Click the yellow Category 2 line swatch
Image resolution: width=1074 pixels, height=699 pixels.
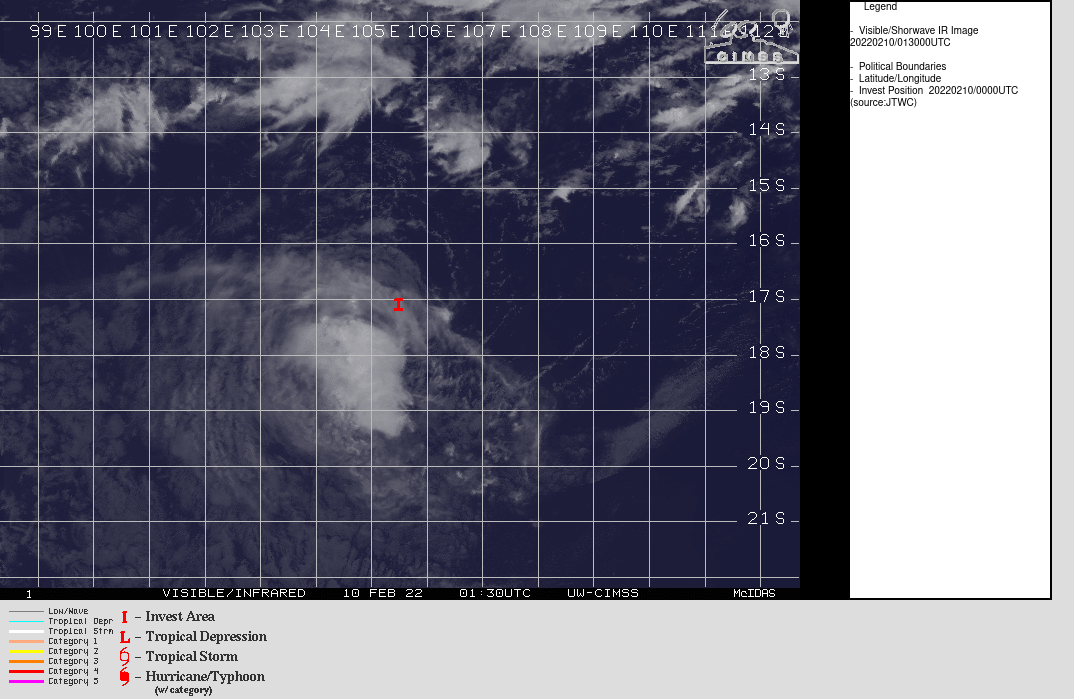(x=27, y=651)
